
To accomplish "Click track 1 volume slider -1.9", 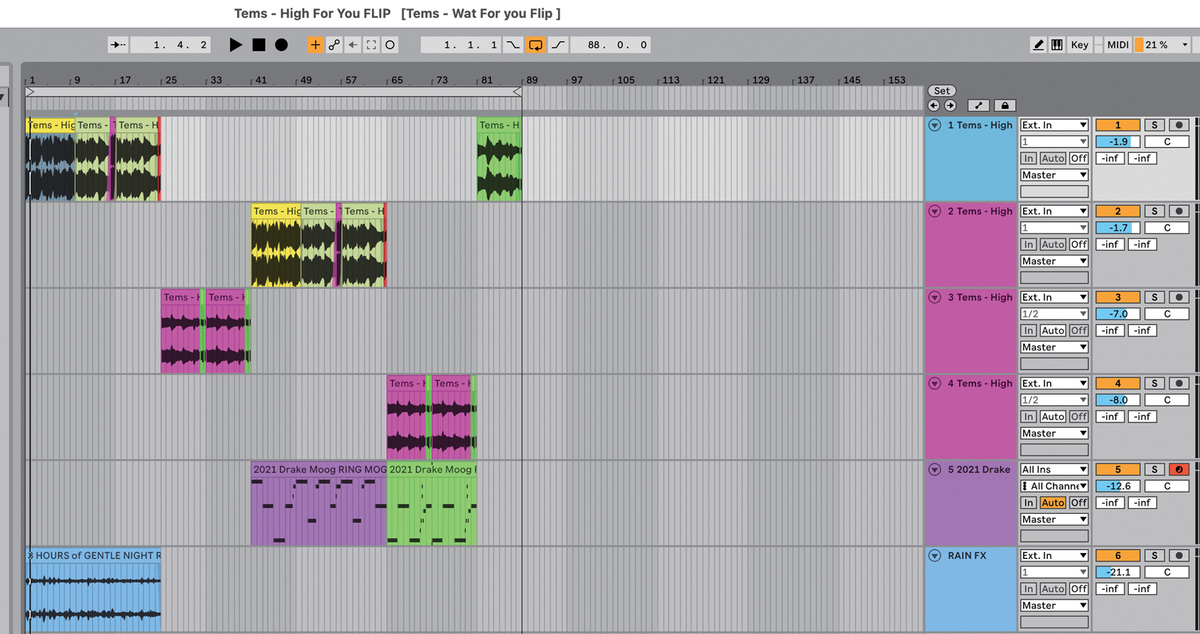I will pos(1118,142).
